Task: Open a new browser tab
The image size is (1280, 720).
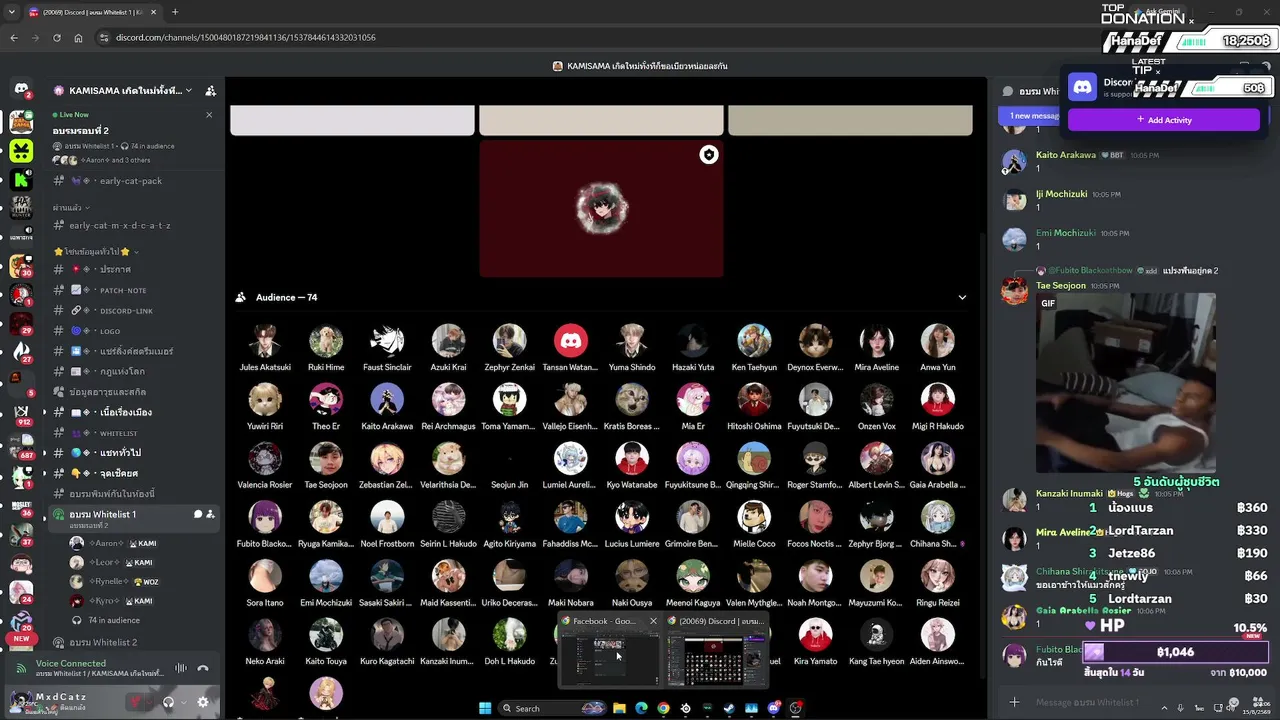Action: [x=175, y=12]
